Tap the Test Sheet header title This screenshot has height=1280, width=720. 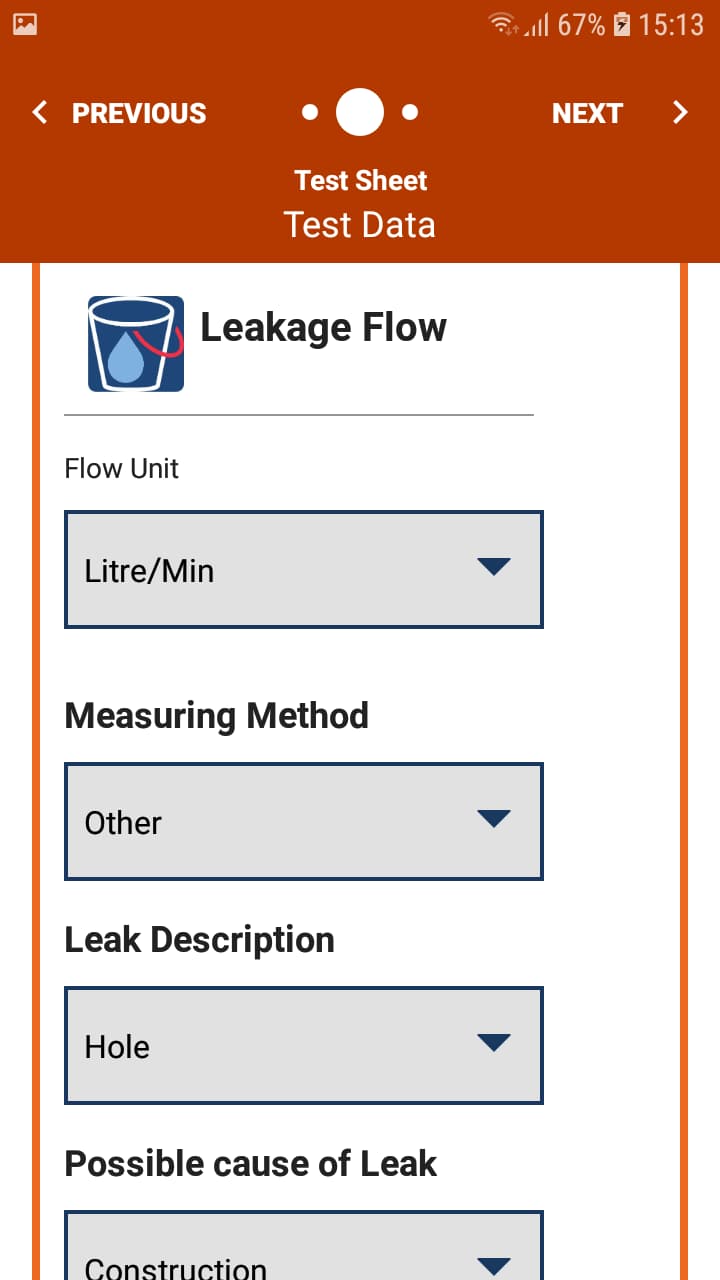pyautogui.click(x=360, y=180)
